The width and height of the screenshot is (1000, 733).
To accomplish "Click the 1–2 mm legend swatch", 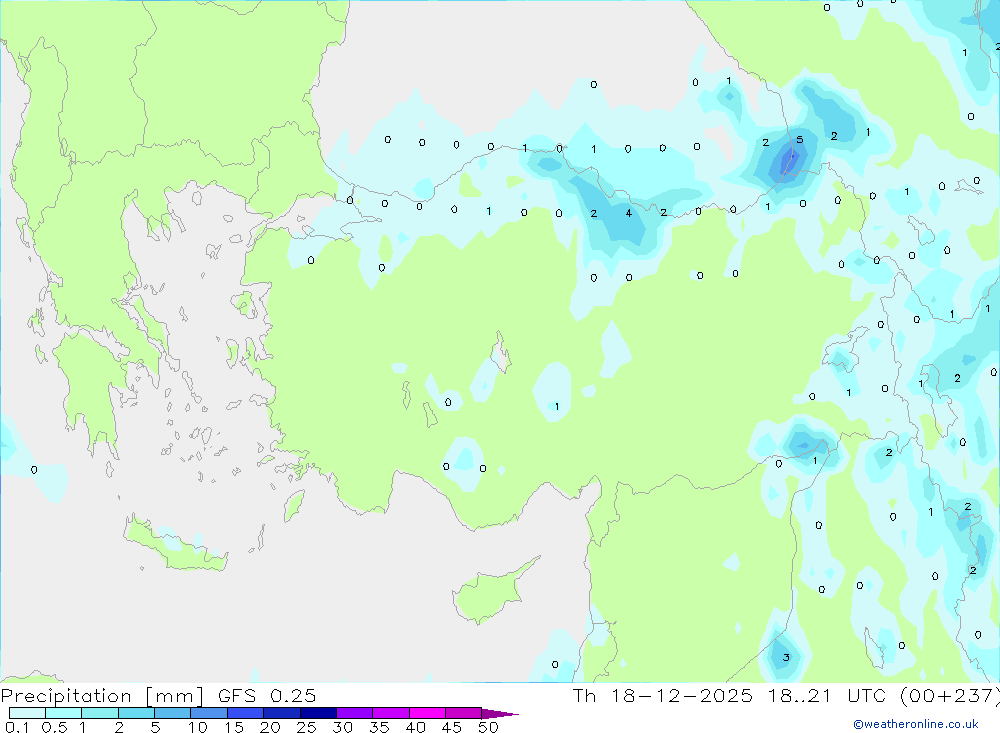I will (x=99, y=713).
